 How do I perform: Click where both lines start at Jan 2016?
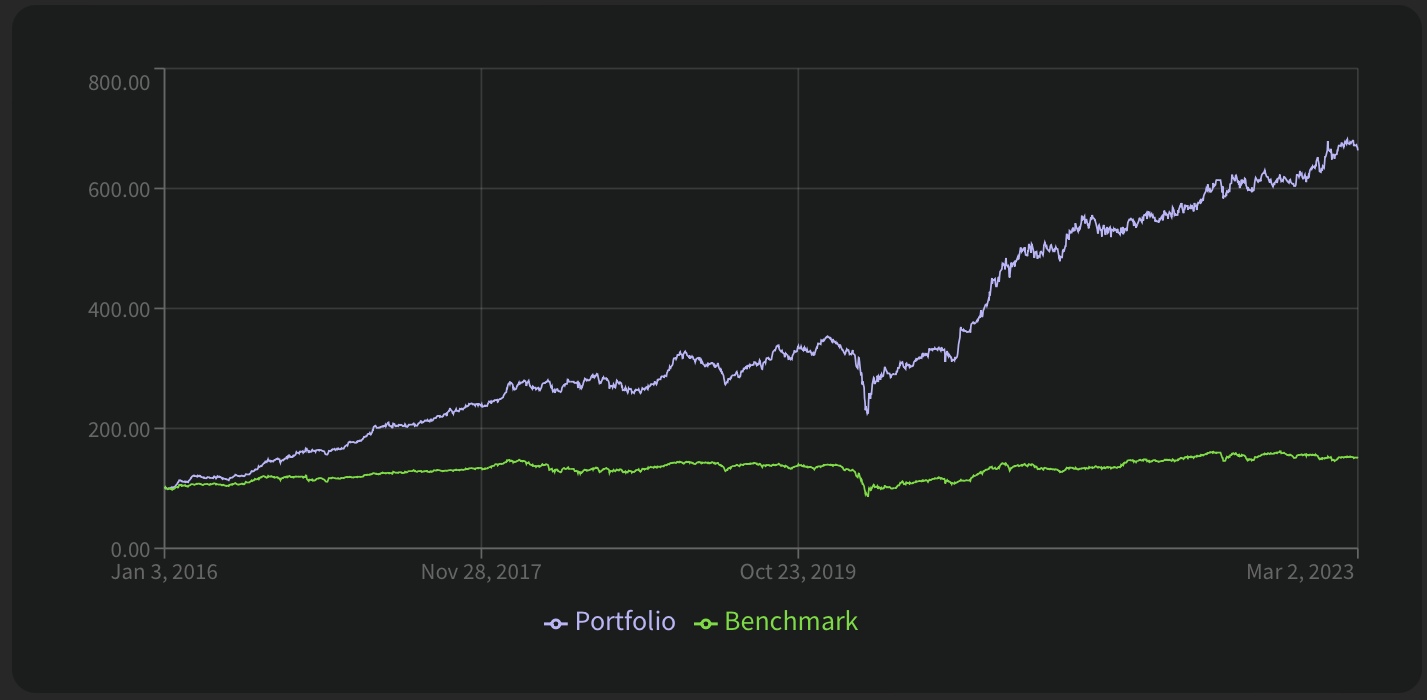click(x=166, y=488)
